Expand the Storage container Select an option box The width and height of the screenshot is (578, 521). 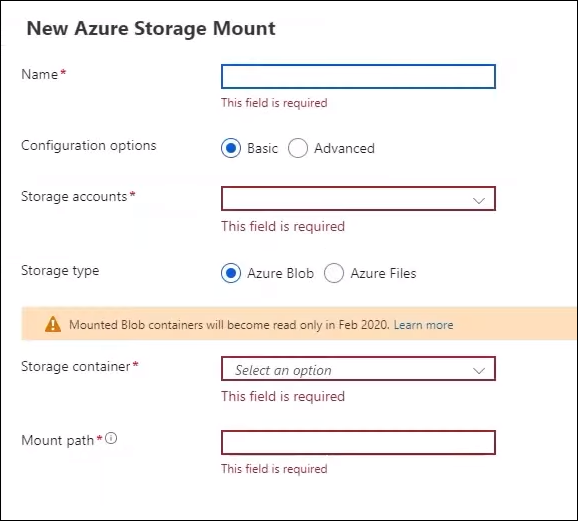coord(358,369)
